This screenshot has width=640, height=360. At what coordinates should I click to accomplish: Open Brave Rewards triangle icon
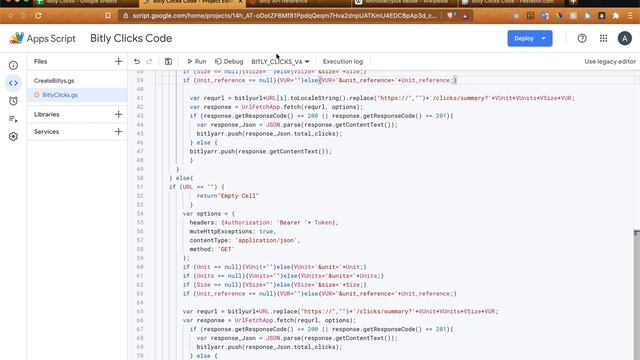point(466,16)
